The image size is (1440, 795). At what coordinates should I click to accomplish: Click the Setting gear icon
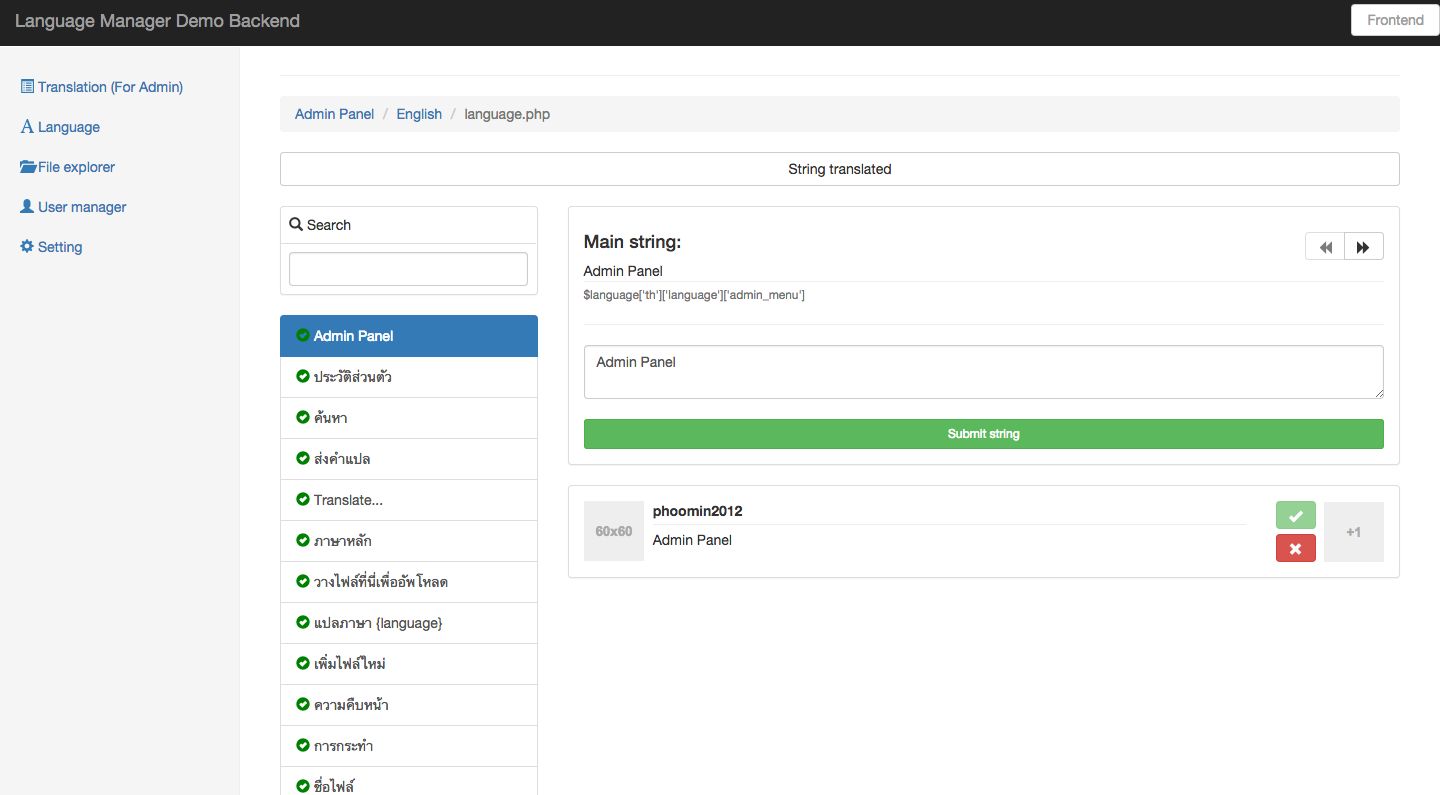click(27, 247)
